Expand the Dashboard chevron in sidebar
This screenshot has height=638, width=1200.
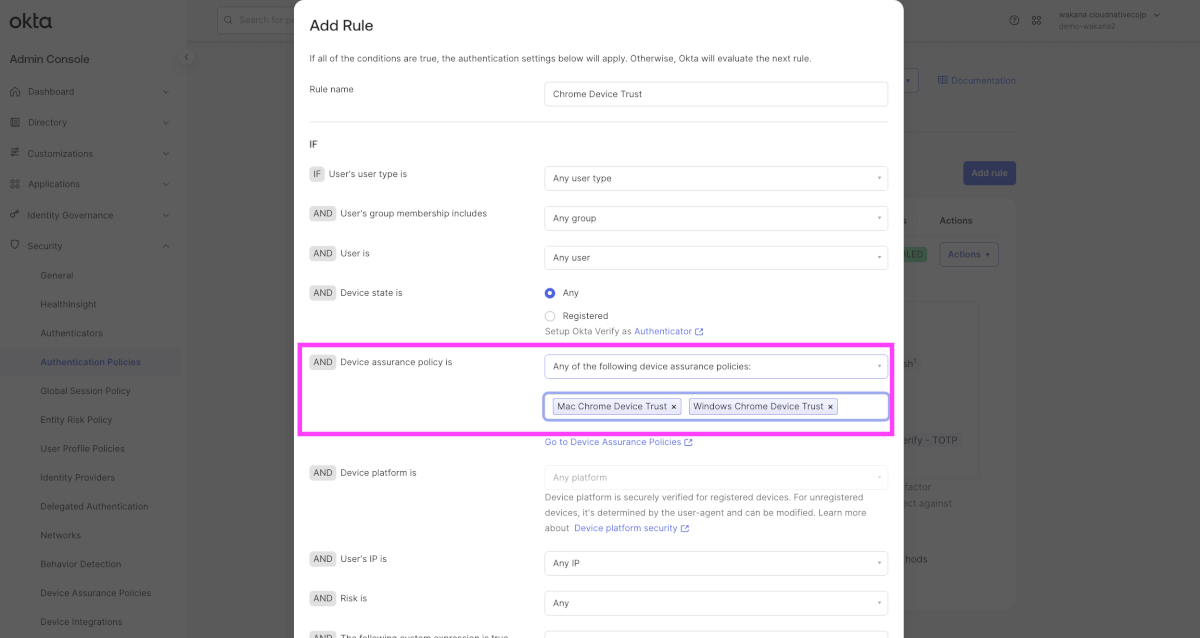[x=166, y=92]
